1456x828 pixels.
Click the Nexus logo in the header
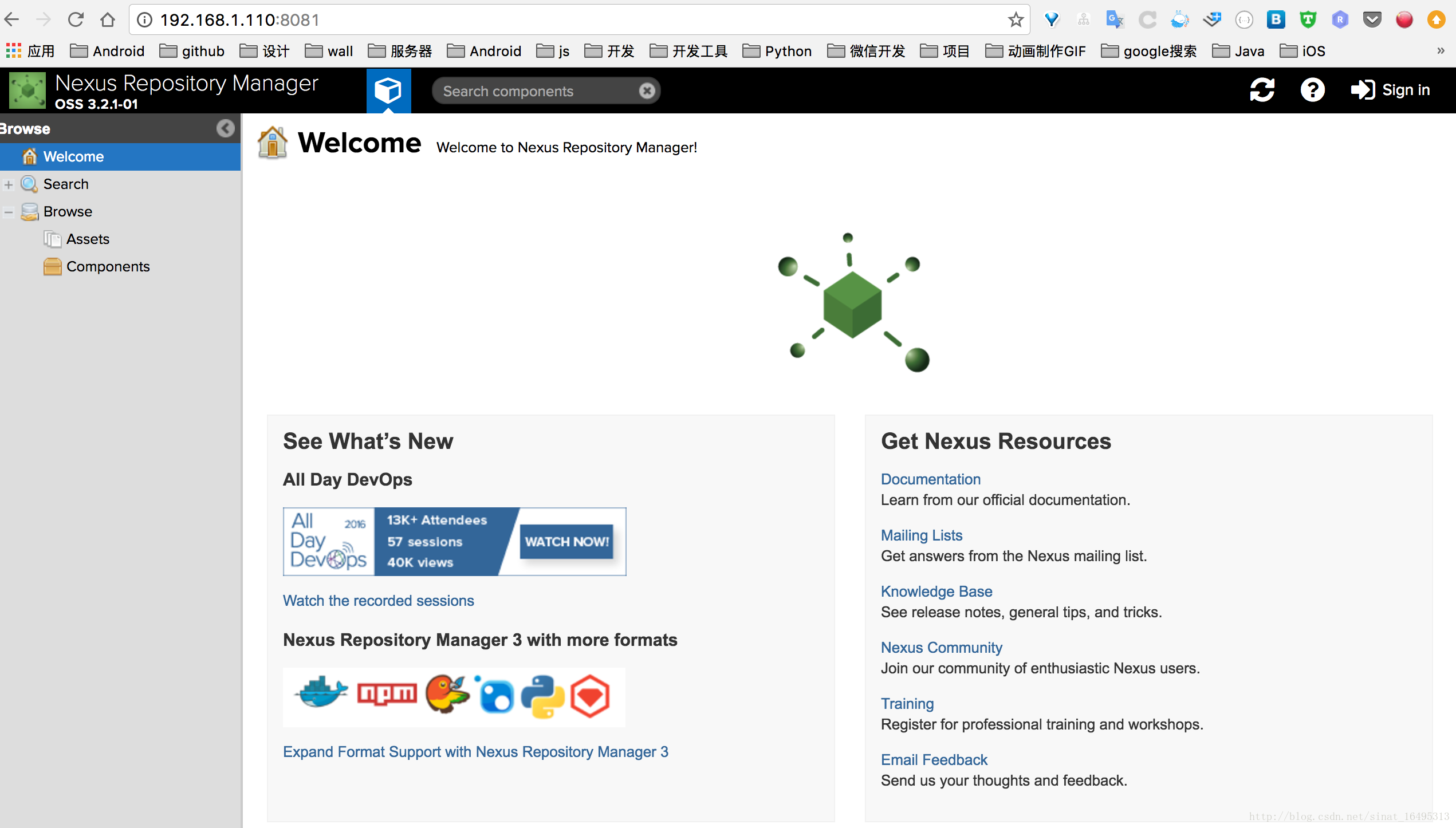pos(27,90)
